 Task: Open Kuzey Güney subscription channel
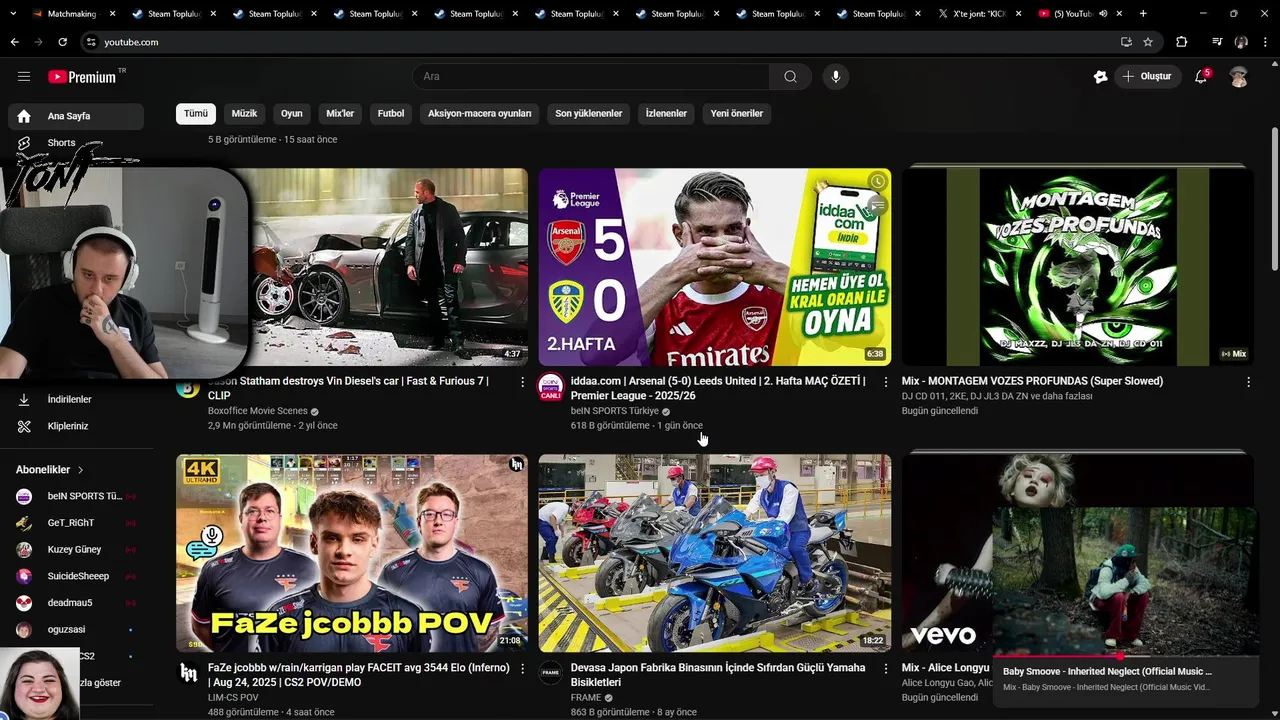tap(76, 549)
